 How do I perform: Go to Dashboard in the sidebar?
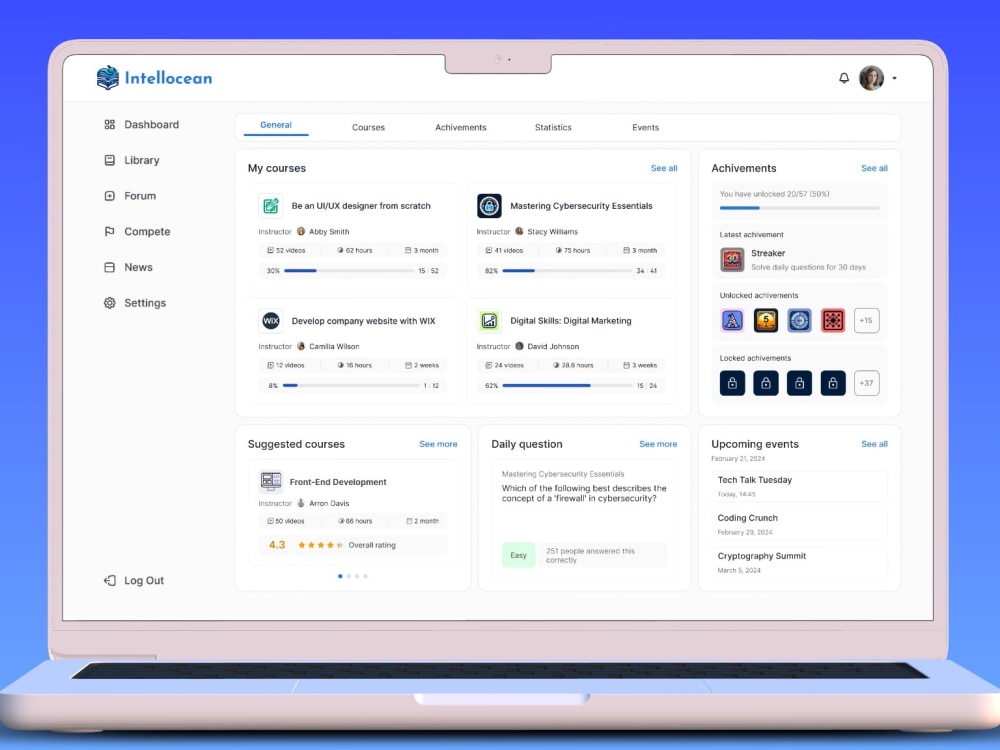142,124
